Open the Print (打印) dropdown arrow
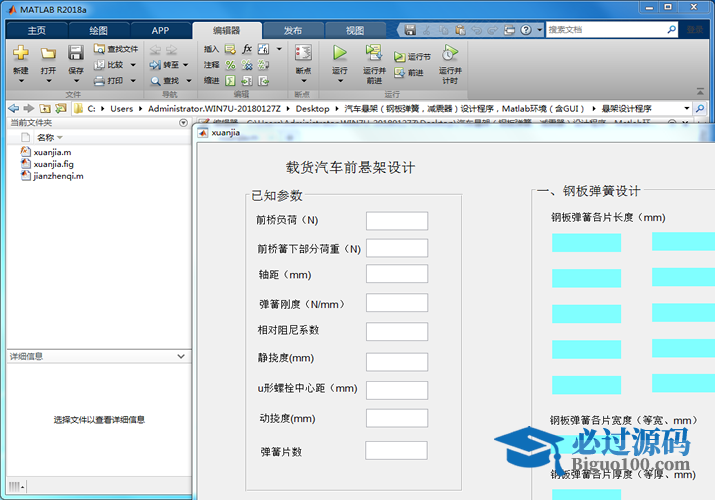 pyautogui.click(x=133, y=81)
